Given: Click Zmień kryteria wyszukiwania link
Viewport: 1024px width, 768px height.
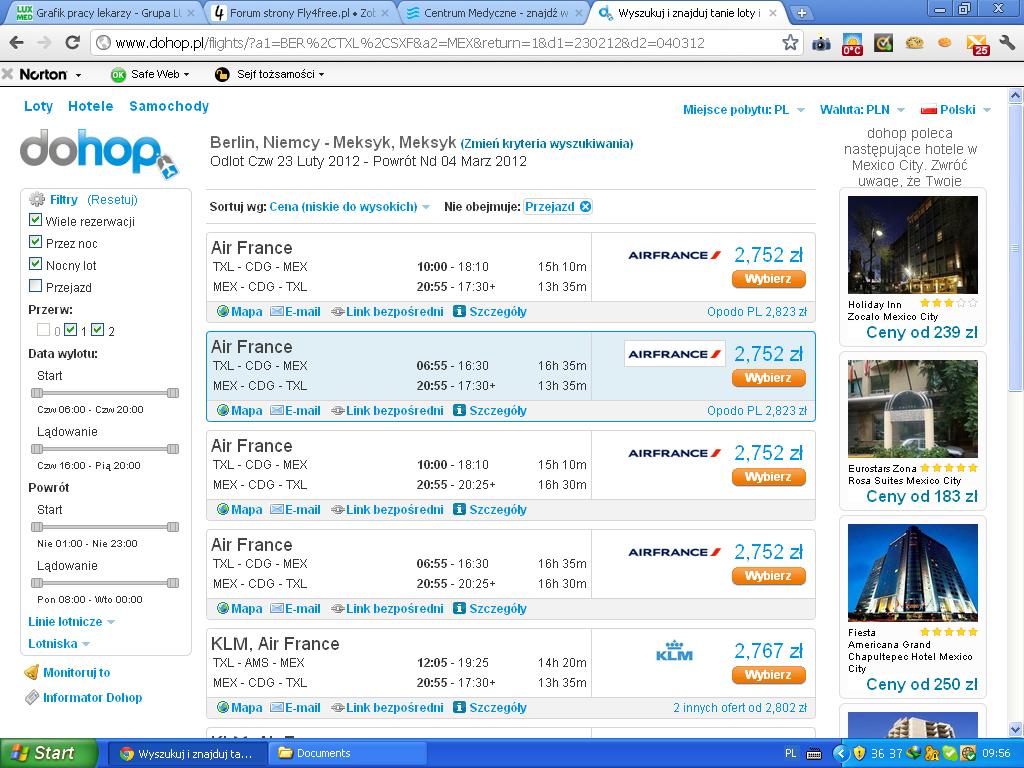Looking at the screenshot, I should pyautogui.click(x=547, y=144).
